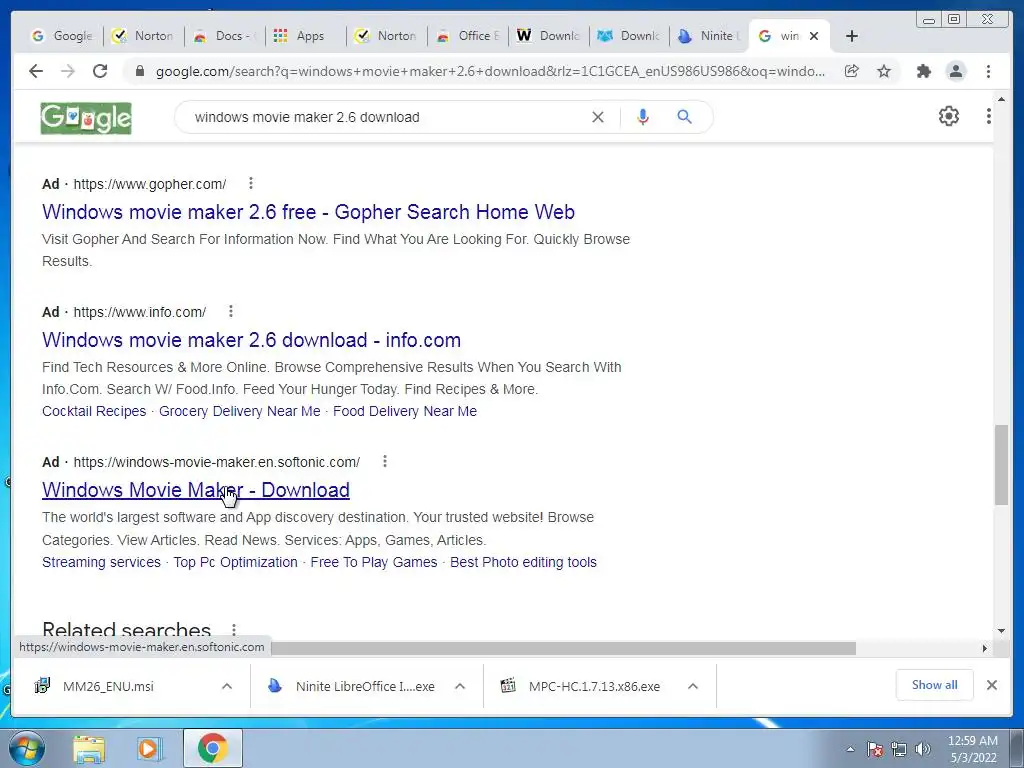Screen dimensions: 1024x768
Task: Open downloaded MM26_ENU.msi file
Action: (108, 686)
